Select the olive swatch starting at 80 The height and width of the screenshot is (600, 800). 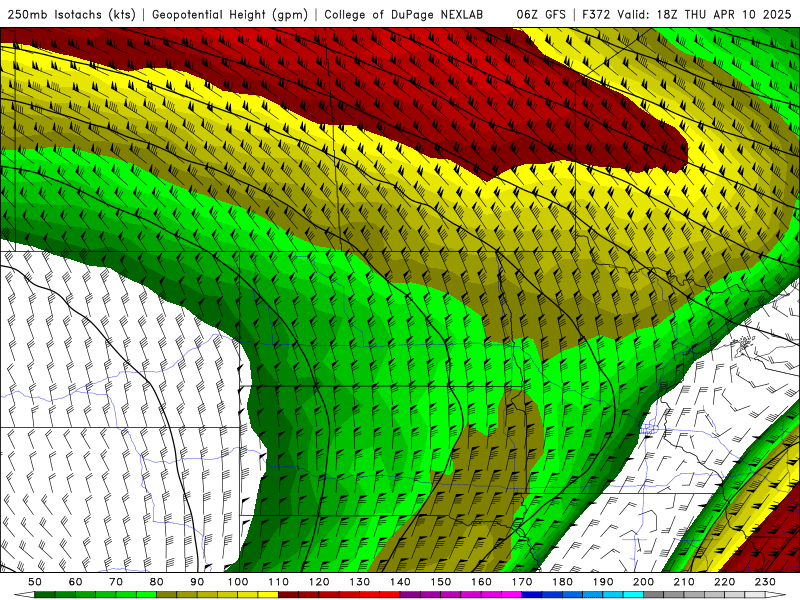click(166, 595)
